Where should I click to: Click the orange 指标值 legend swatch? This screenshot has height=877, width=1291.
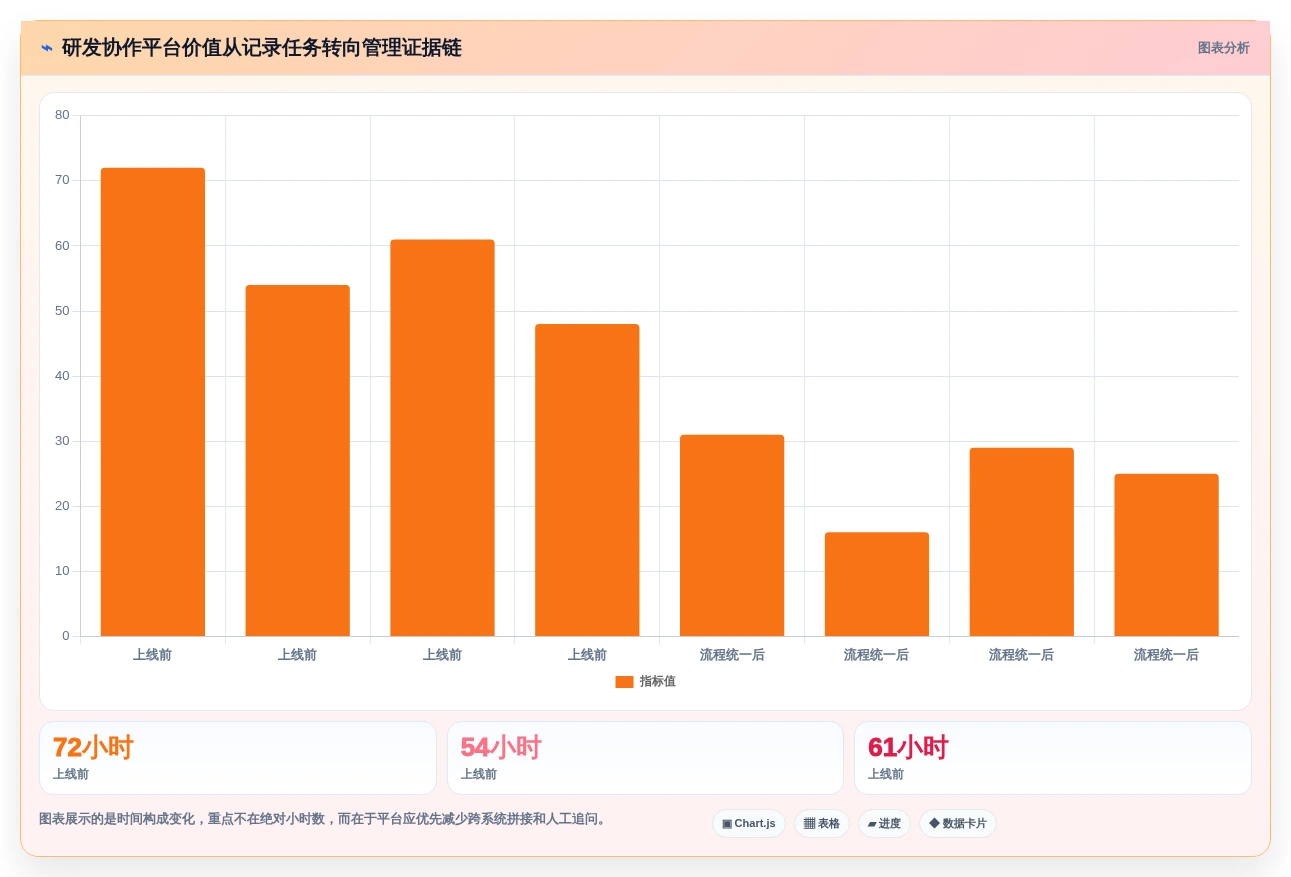pos(624,682)
